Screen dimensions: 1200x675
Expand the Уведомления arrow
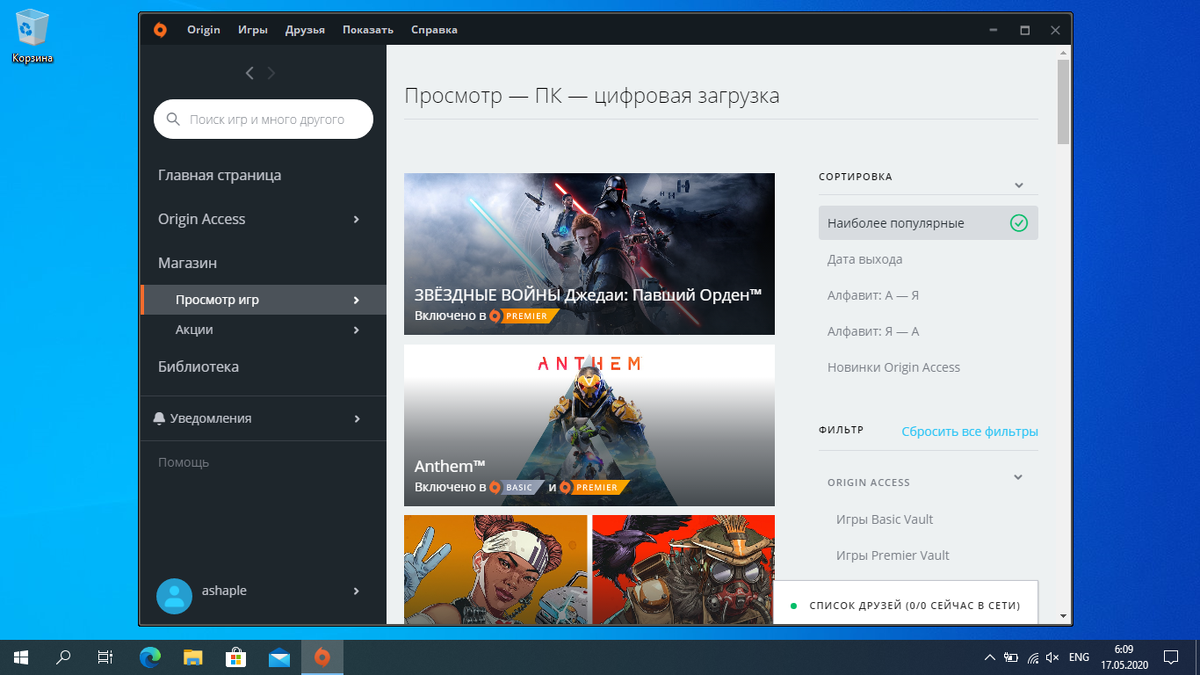(357, 419)
